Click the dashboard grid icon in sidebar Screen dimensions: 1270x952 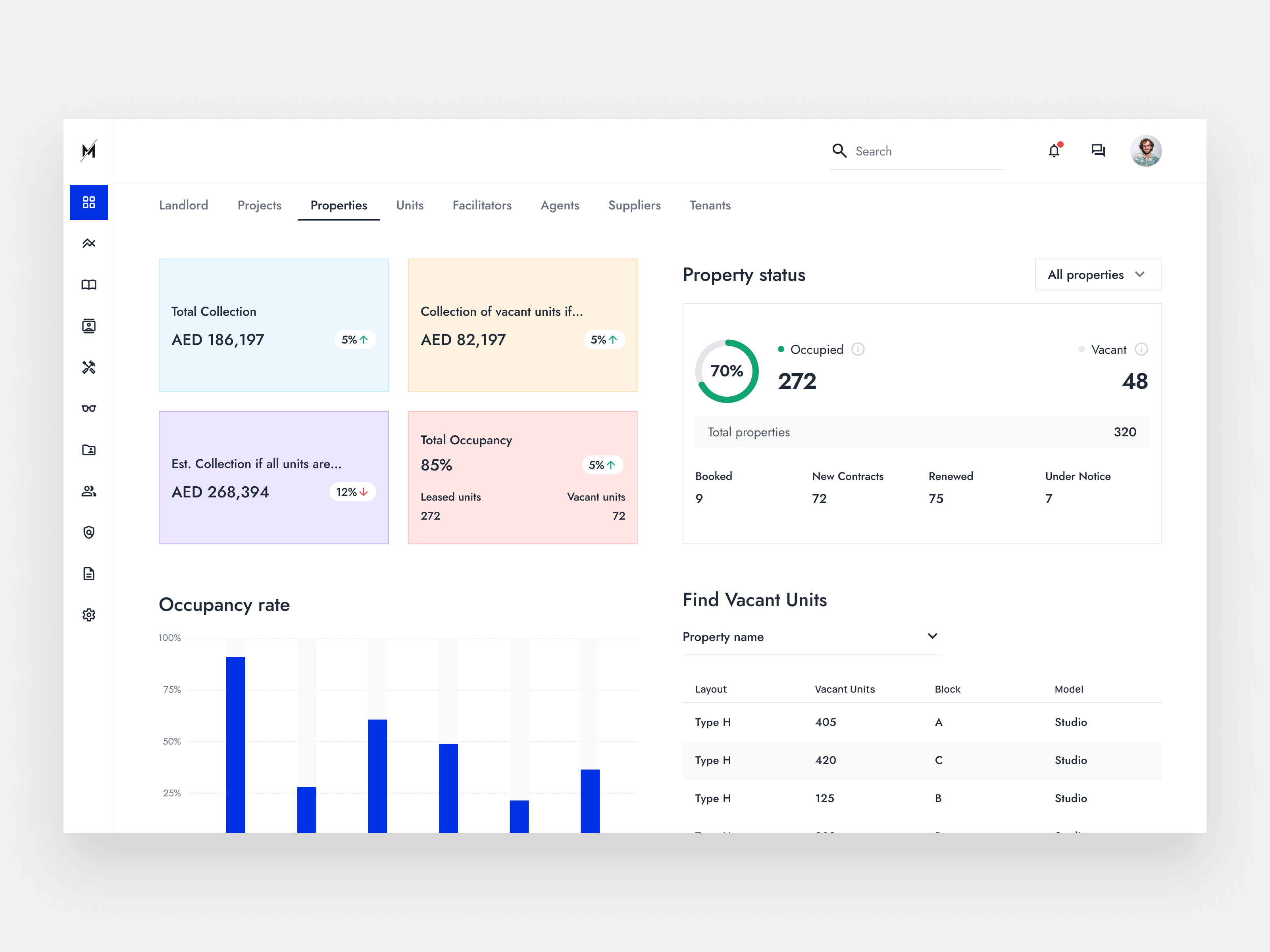[x=89, y=202]
